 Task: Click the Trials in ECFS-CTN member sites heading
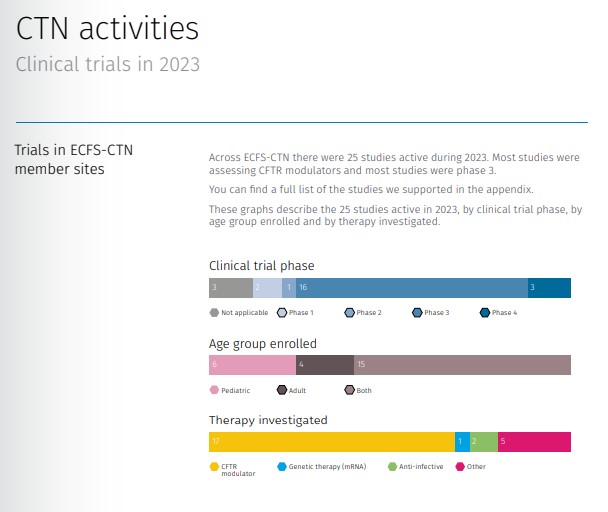point(74,159)
